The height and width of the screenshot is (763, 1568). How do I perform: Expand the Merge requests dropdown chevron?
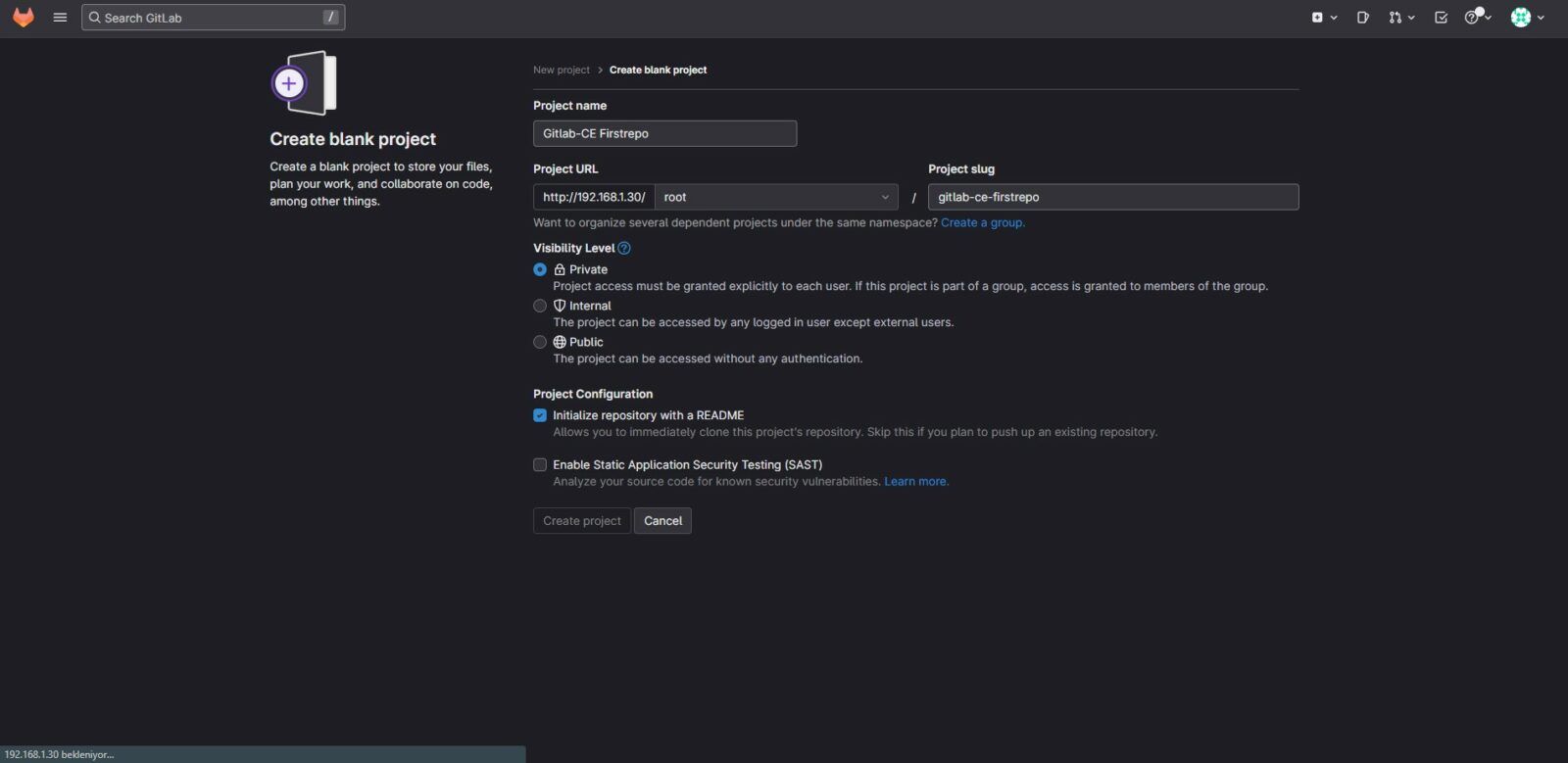click(x=1411, y=18)
